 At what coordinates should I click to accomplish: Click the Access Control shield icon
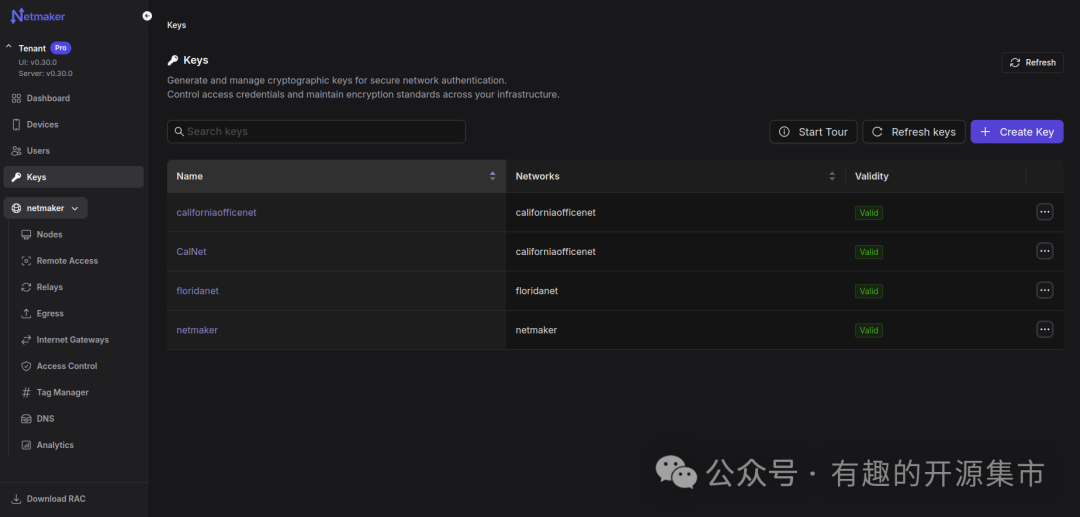point(27,366)
